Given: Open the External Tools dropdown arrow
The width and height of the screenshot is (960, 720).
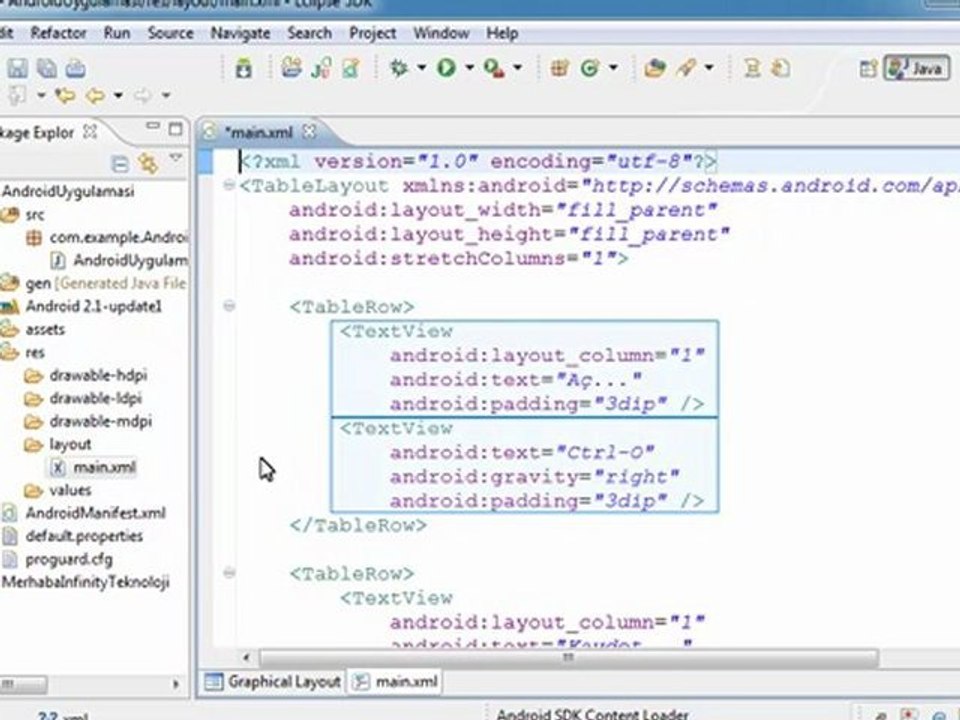Looking at the screenshot, I should (x=517, y=67).
